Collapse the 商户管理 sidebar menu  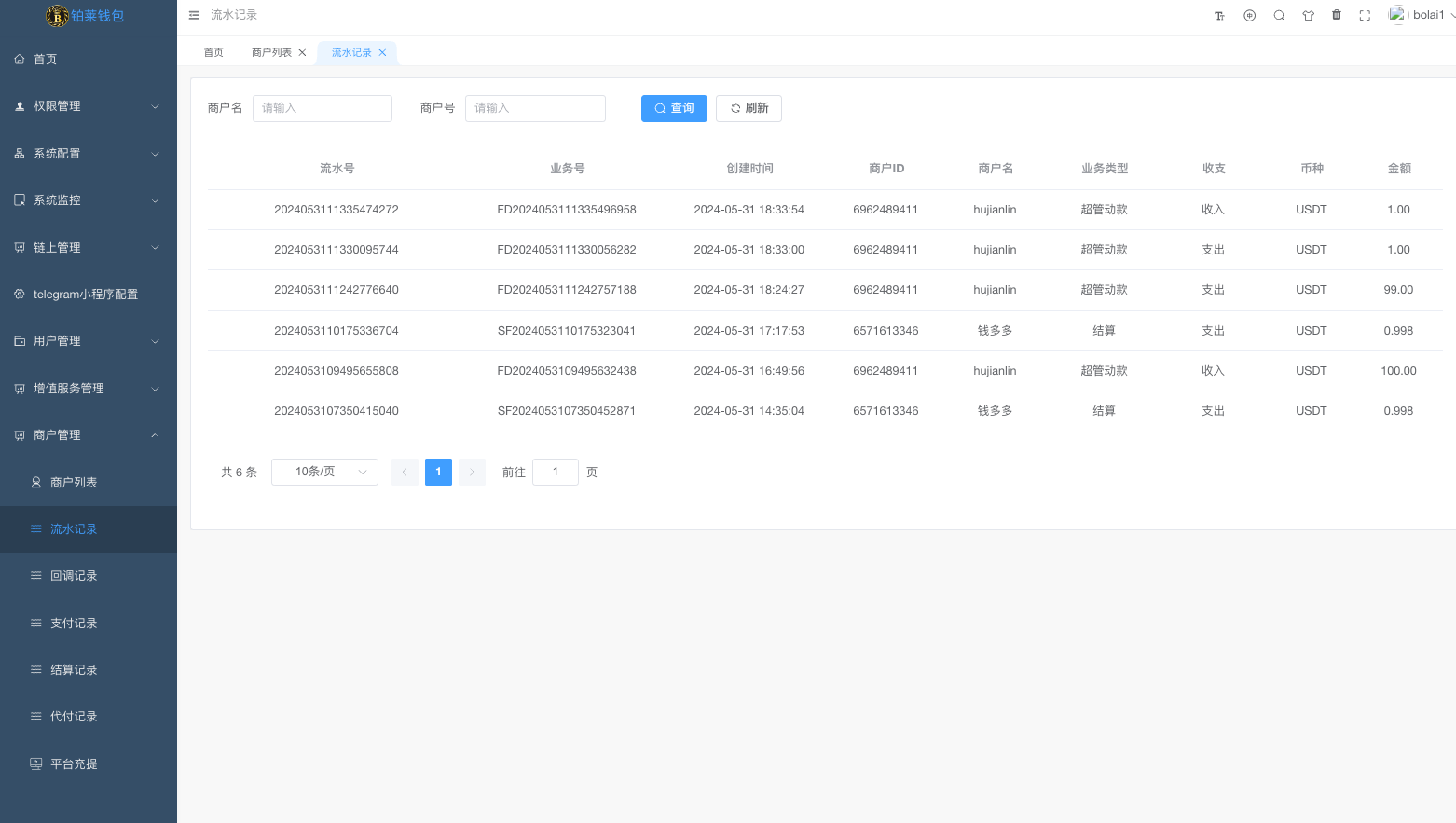89,435
